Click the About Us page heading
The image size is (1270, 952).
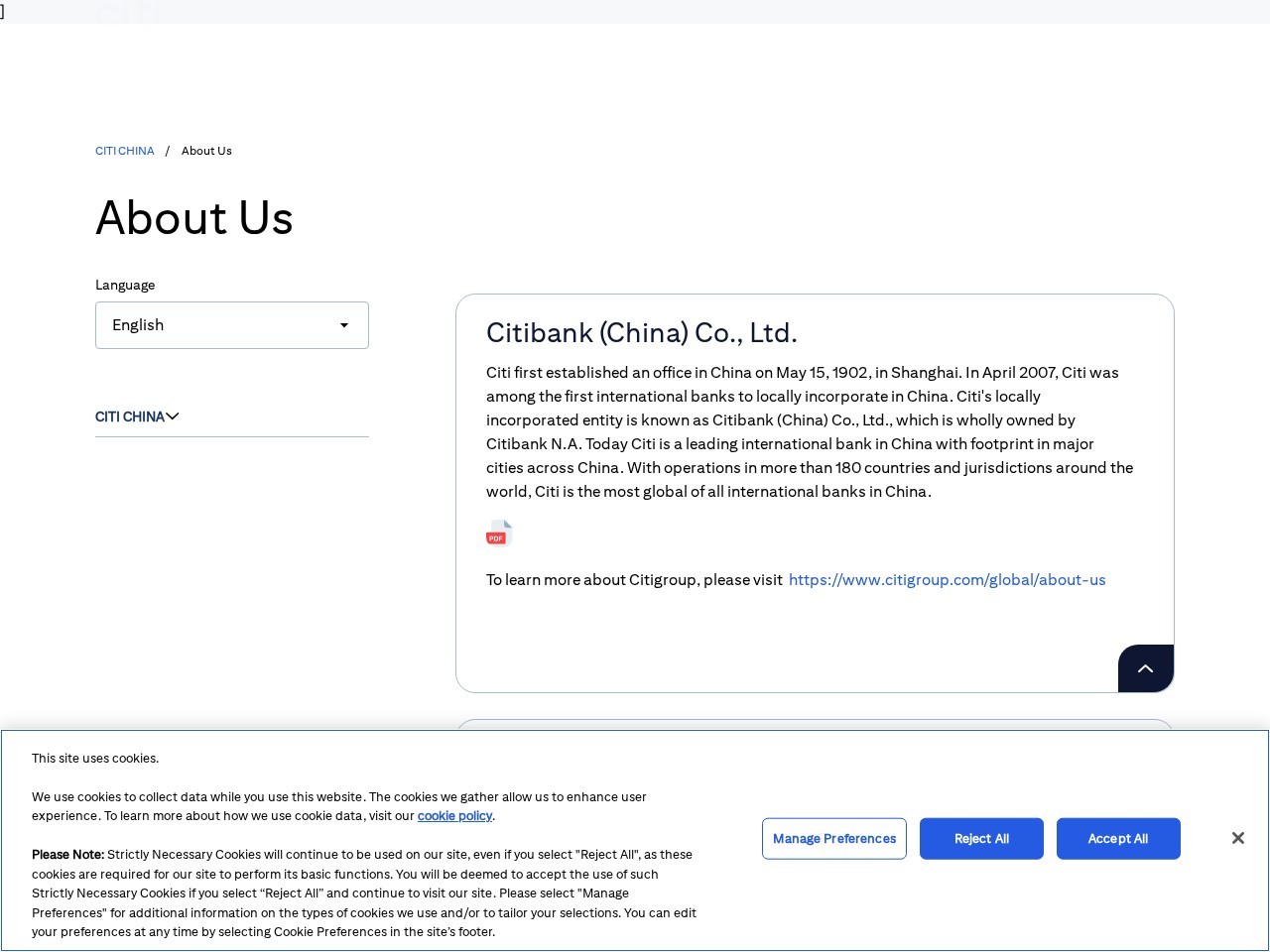click(x=194, y=218)
